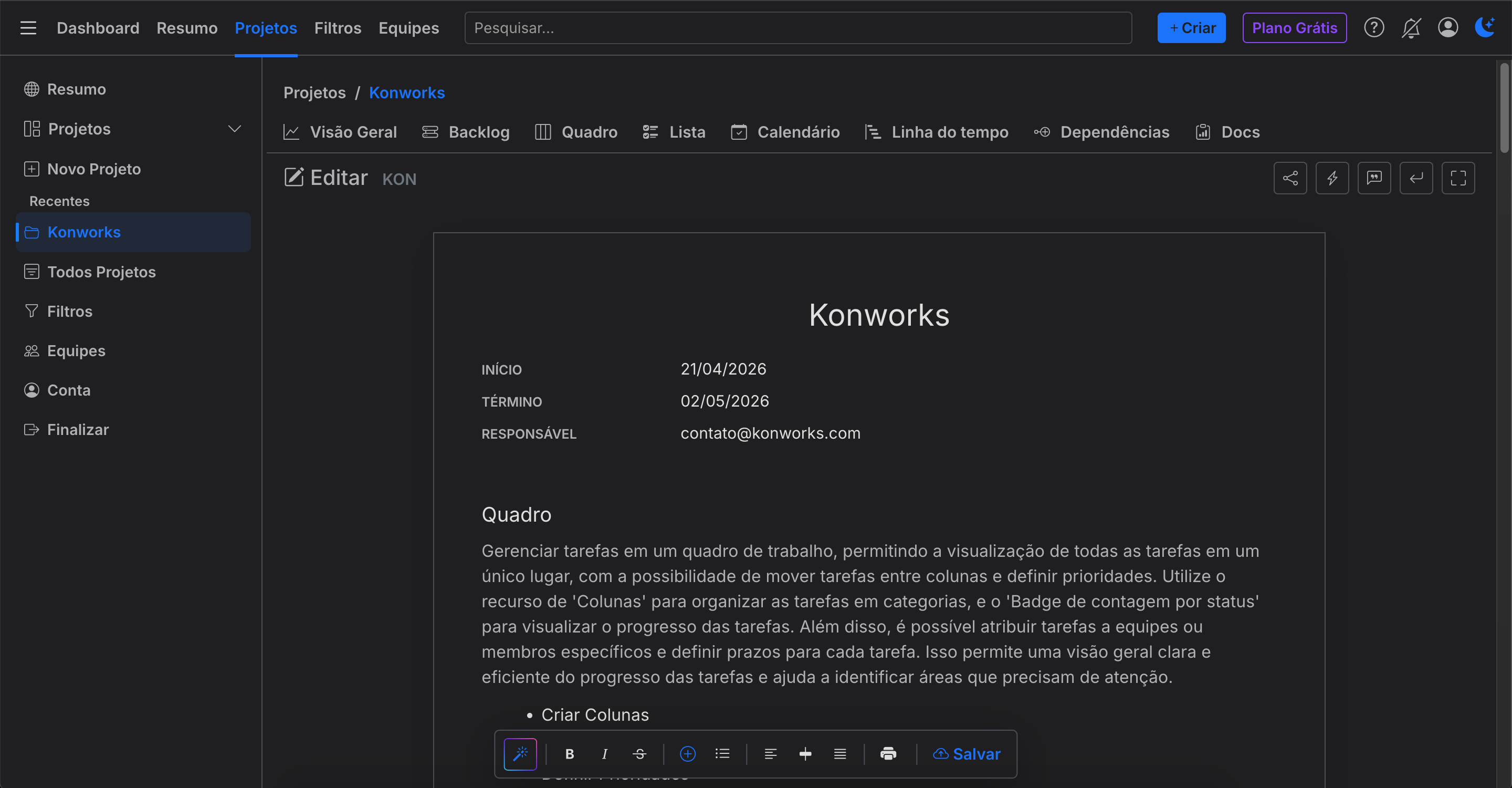Click the Projetos breadcrumb link

tap(314, 93)
